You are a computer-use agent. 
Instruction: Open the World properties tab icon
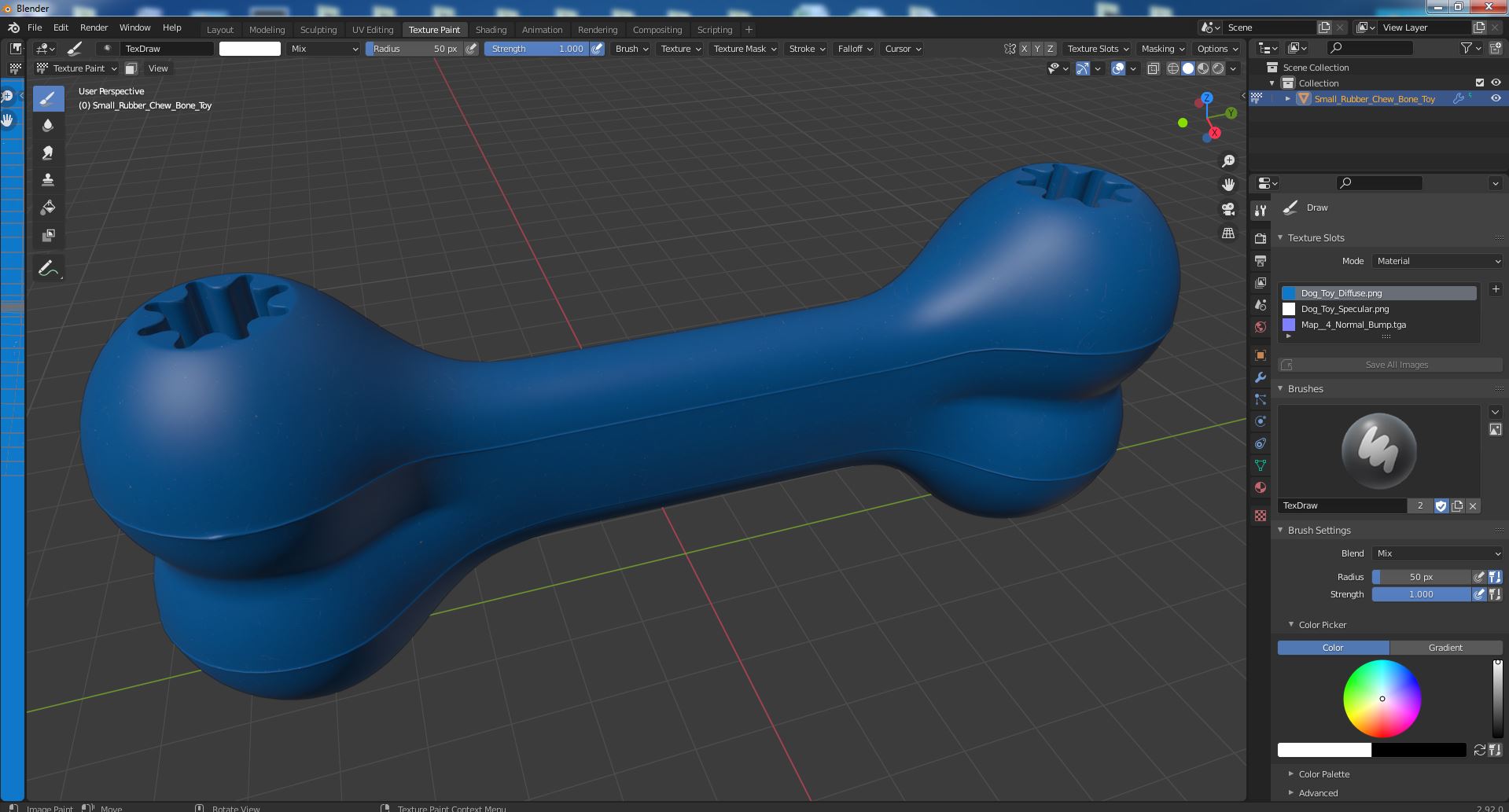pyautogui.click(x=1261, y=326)
